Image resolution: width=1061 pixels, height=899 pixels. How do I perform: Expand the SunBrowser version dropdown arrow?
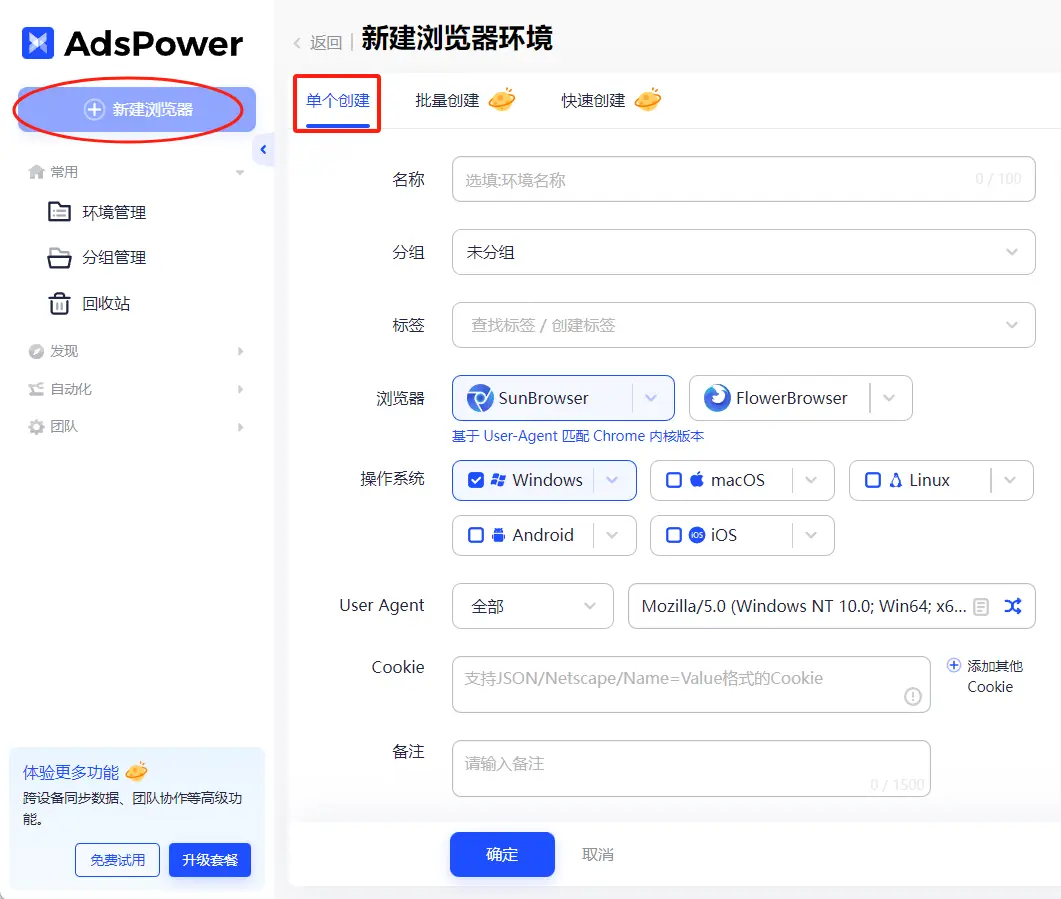point(652,397)
